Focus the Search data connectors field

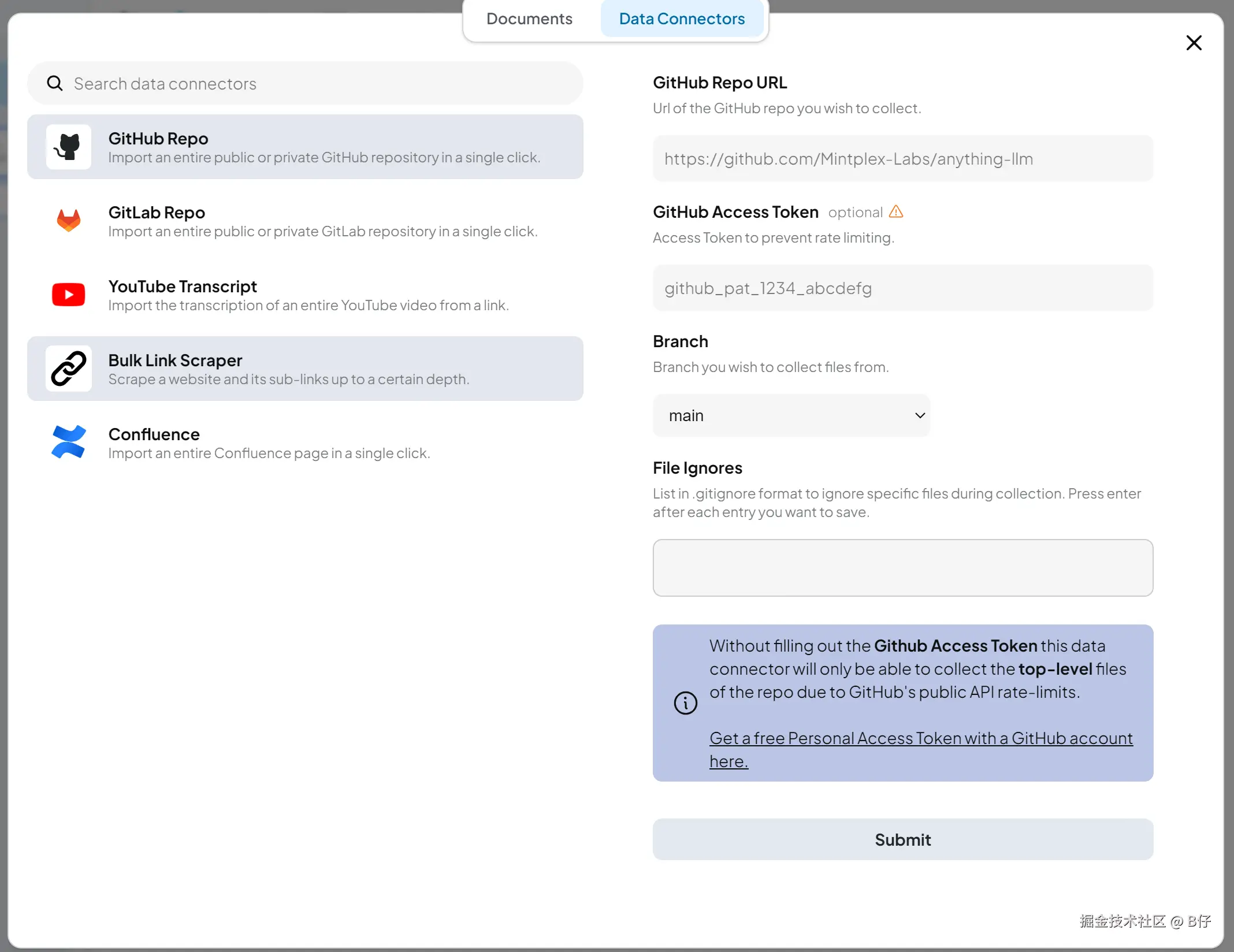[324, 84]
